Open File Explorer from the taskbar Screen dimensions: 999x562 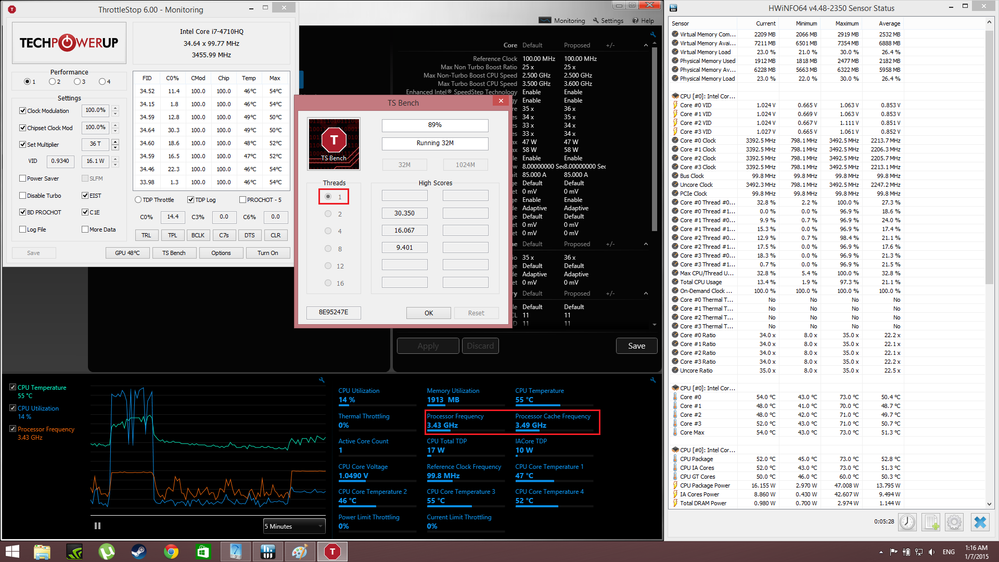42,552
